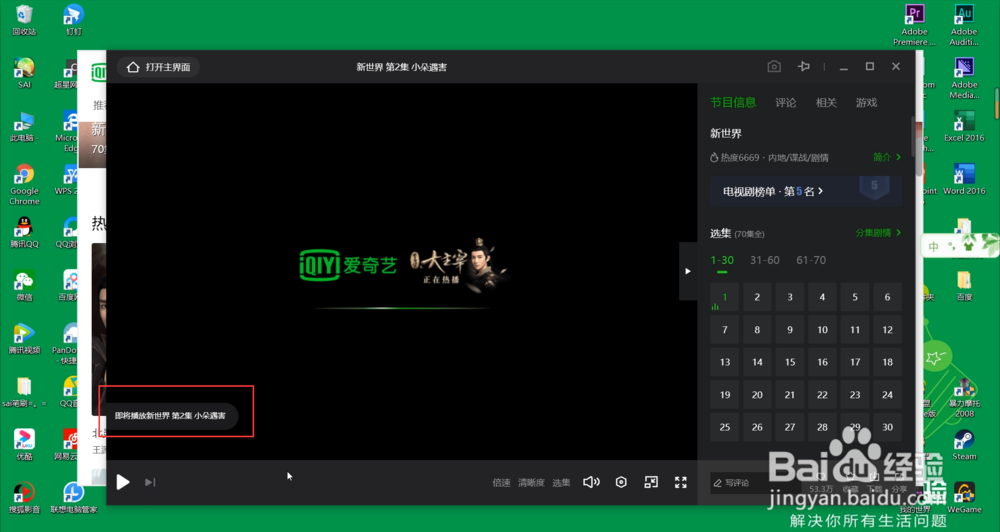Switch to the 评论 tab

[786, 103]
